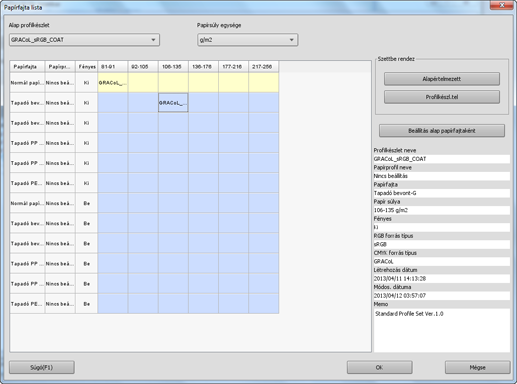Select the 106-135 weight column header

(x=173, y=67)
